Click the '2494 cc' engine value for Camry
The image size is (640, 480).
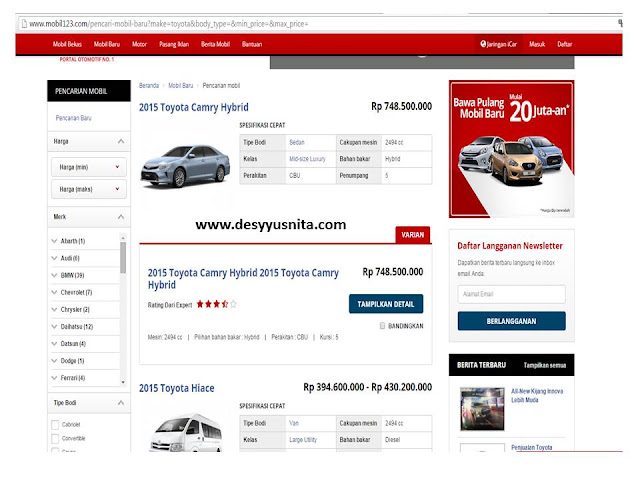394,142
